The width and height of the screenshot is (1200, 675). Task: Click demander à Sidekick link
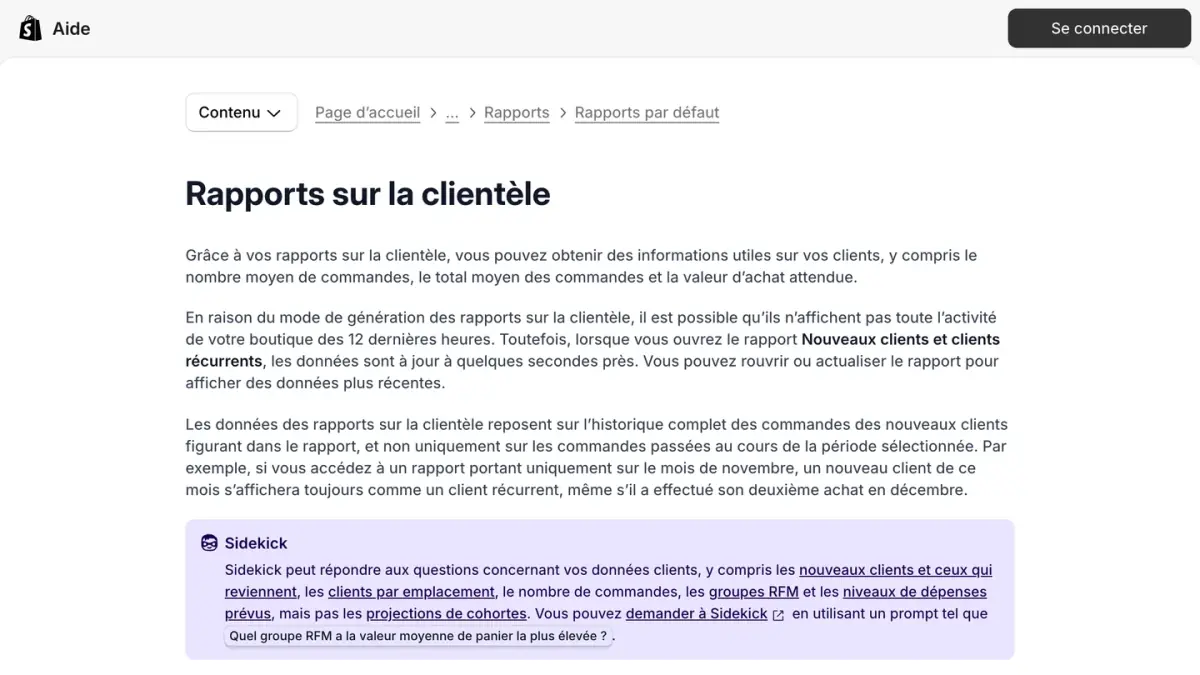(x=696, y=613)
